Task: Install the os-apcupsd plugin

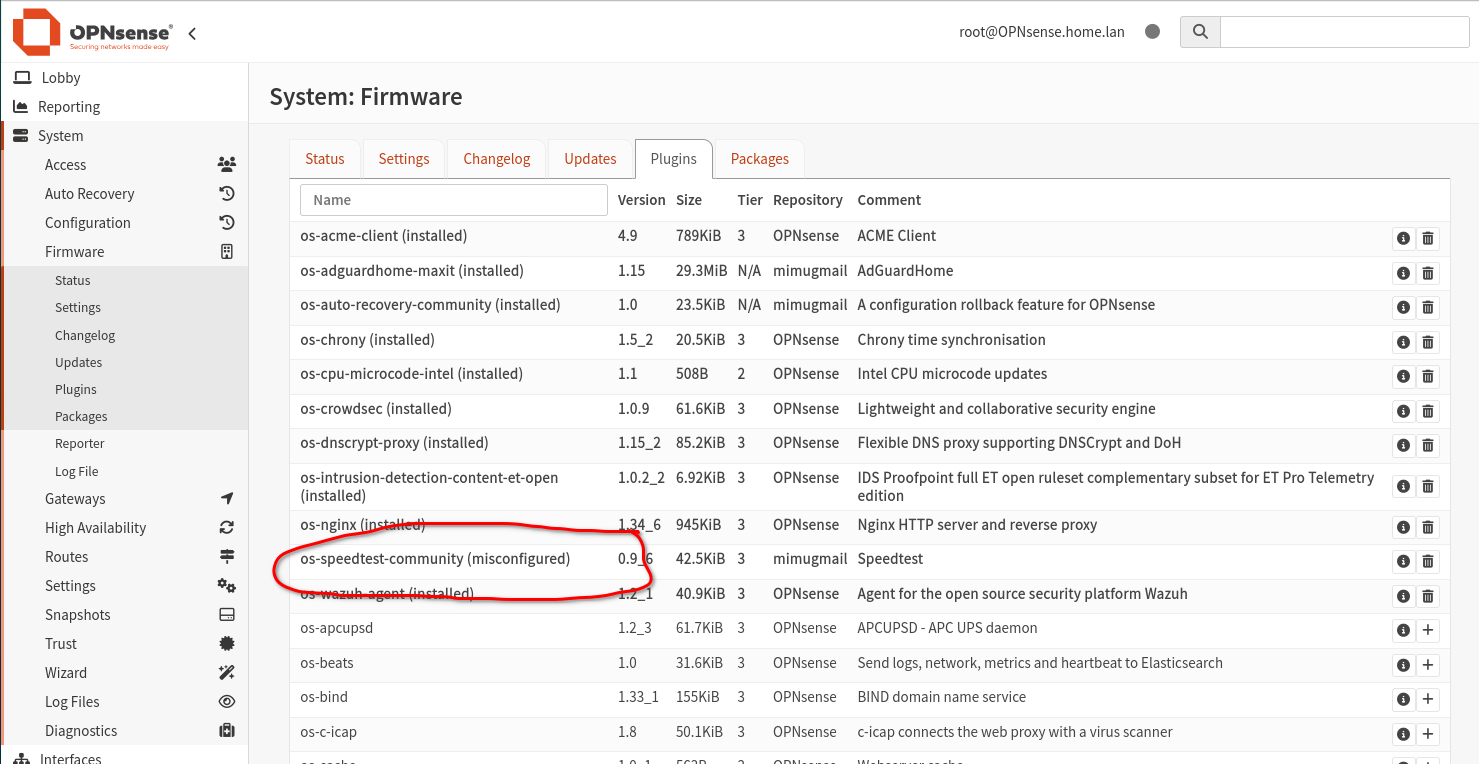Action: click(1428, 630)
